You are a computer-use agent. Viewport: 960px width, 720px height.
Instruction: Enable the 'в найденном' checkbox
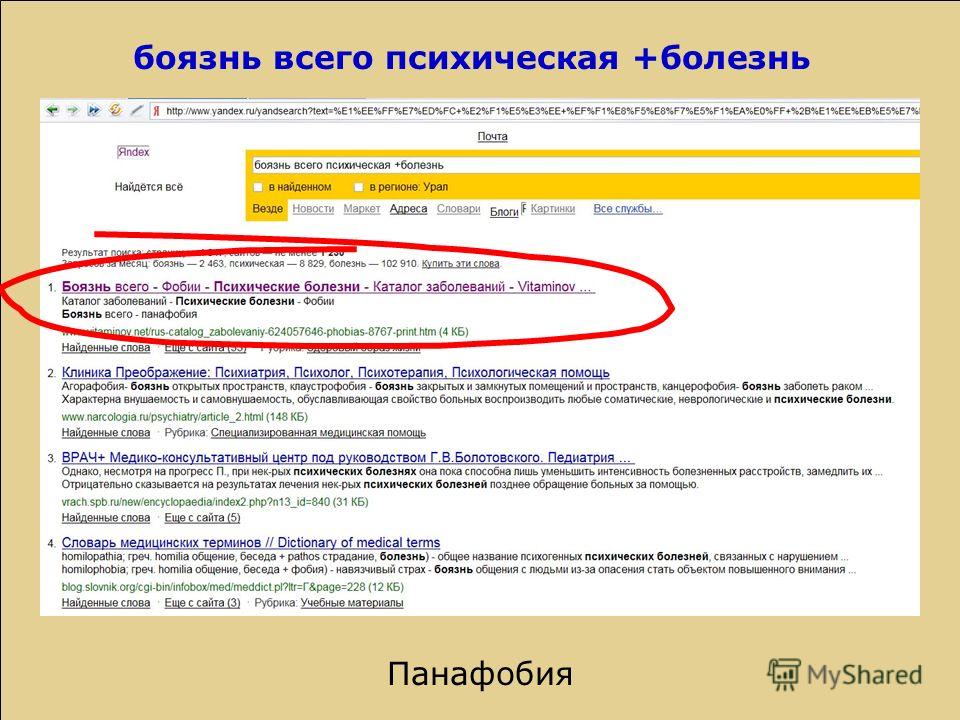258,187
